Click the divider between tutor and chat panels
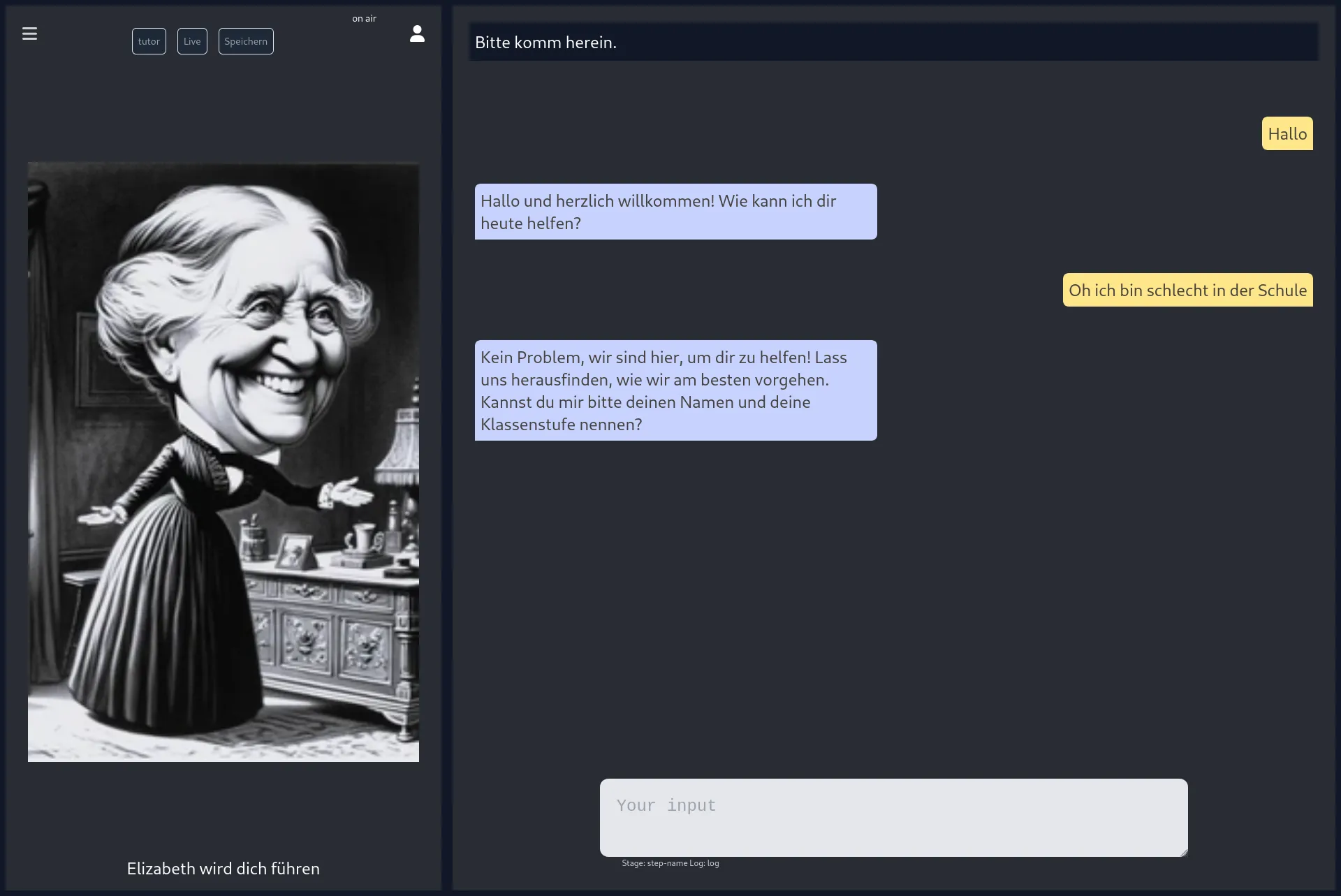The height and width of the screenshot is (896, 1341). coord(447,447)
